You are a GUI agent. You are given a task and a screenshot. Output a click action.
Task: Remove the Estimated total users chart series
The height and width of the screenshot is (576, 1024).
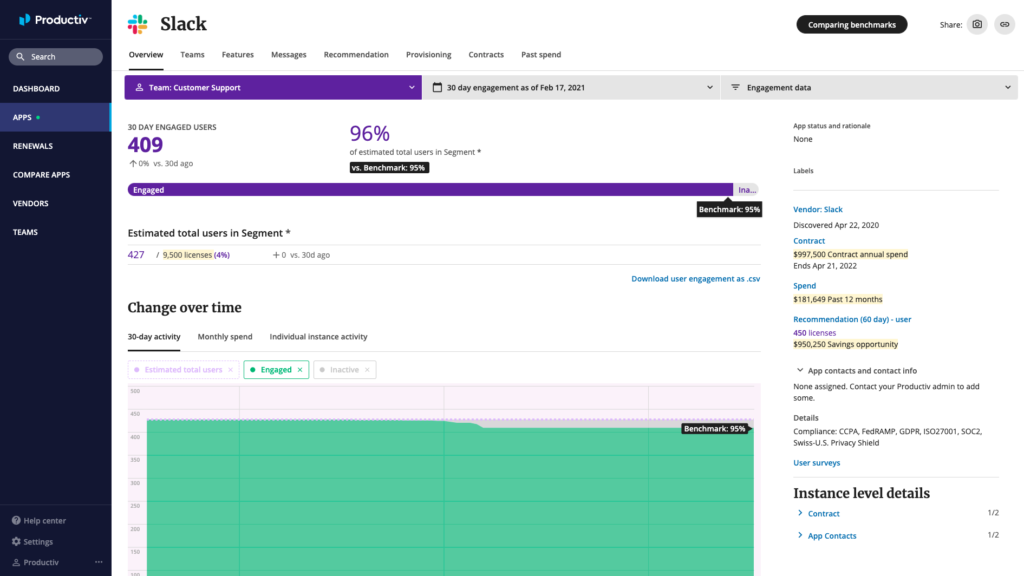(x=230, y=370)
